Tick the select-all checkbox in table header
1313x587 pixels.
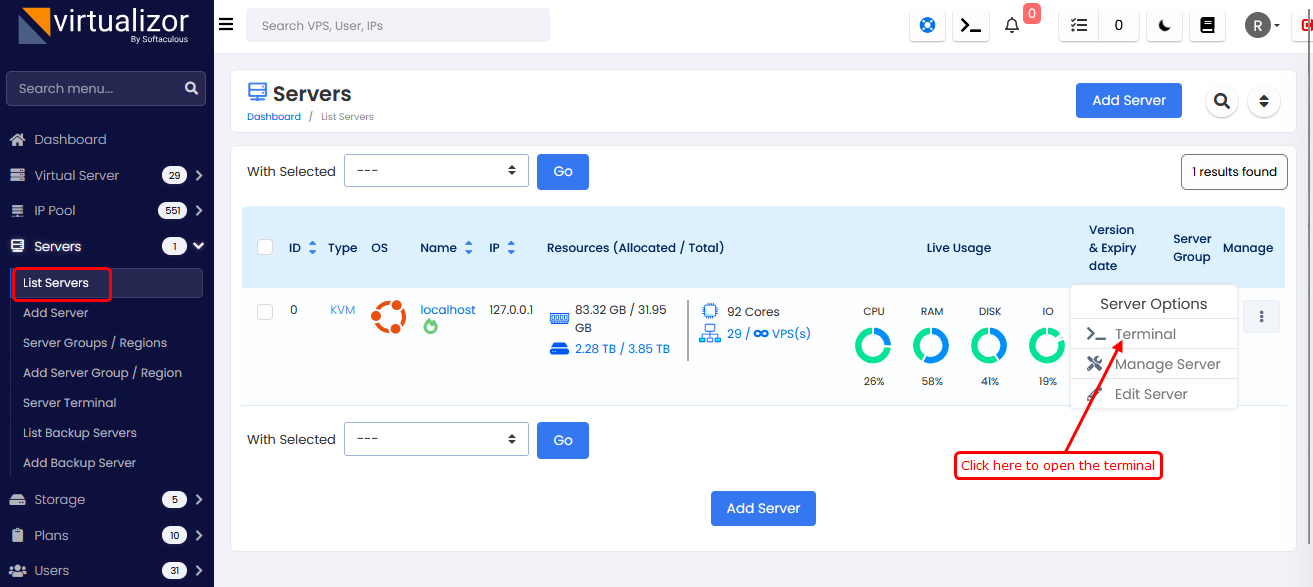tap(265, 248)
